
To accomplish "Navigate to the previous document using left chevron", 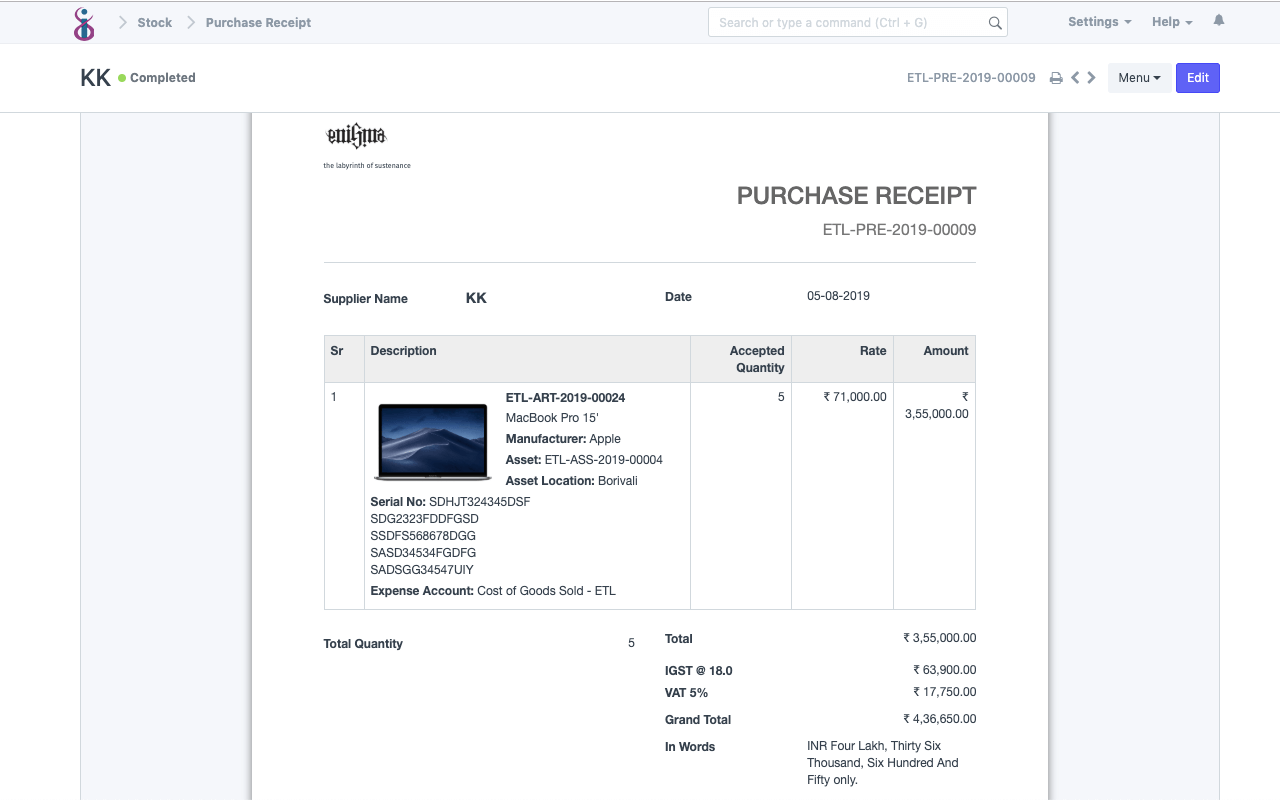I will [x=1074, y=77].
